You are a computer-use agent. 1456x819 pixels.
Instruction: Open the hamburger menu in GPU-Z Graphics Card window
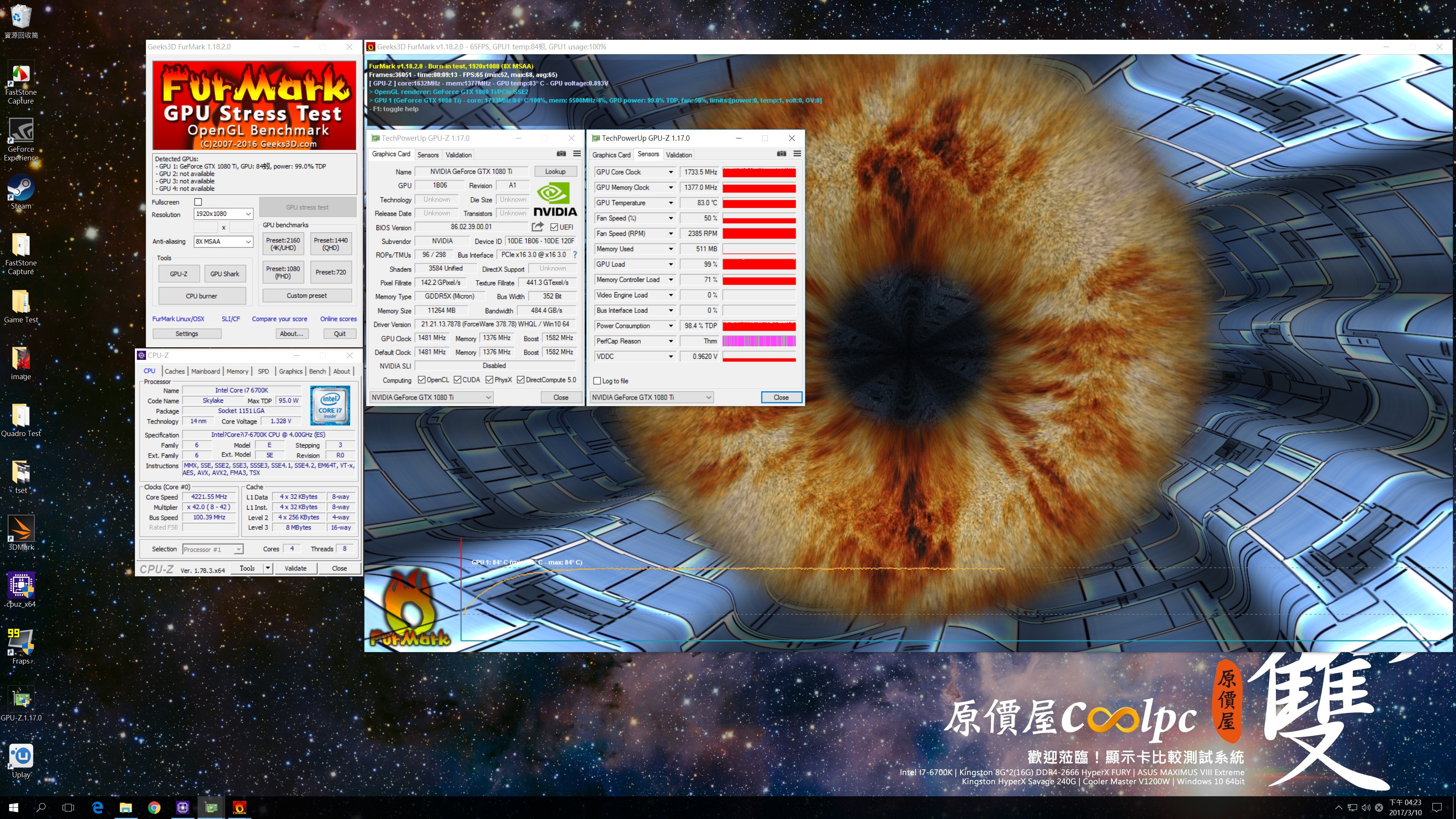576,154
